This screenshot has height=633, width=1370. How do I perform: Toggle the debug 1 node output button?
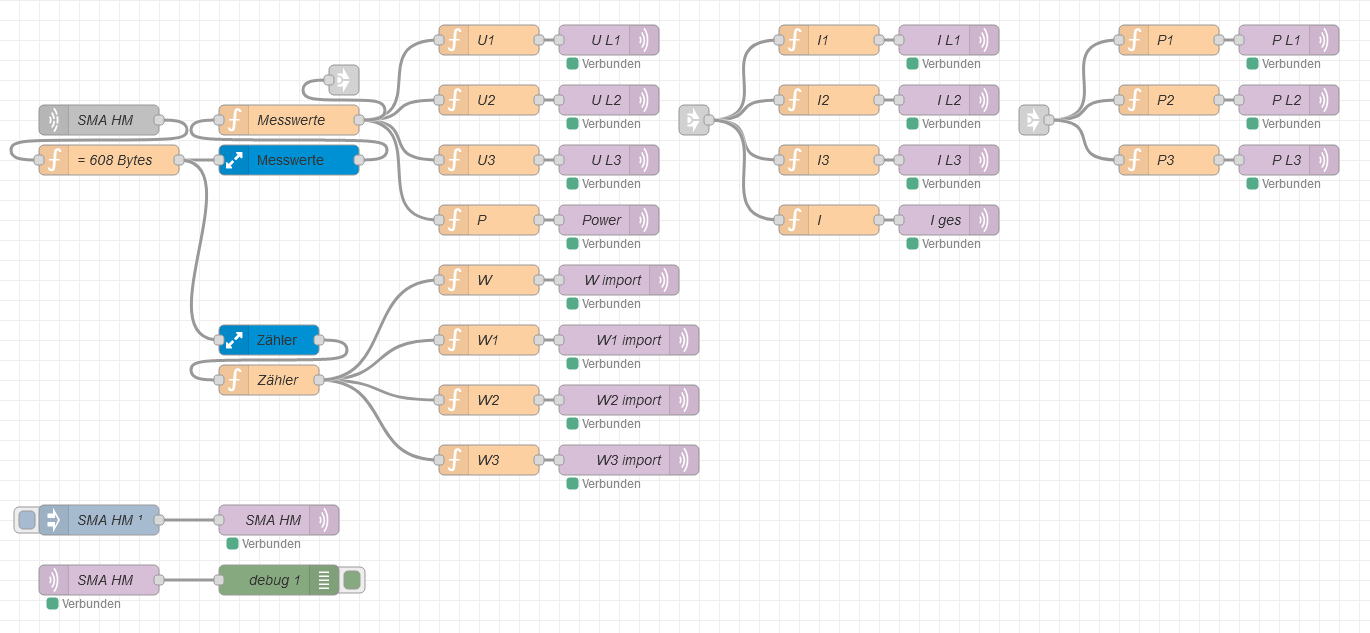point(352,580)
